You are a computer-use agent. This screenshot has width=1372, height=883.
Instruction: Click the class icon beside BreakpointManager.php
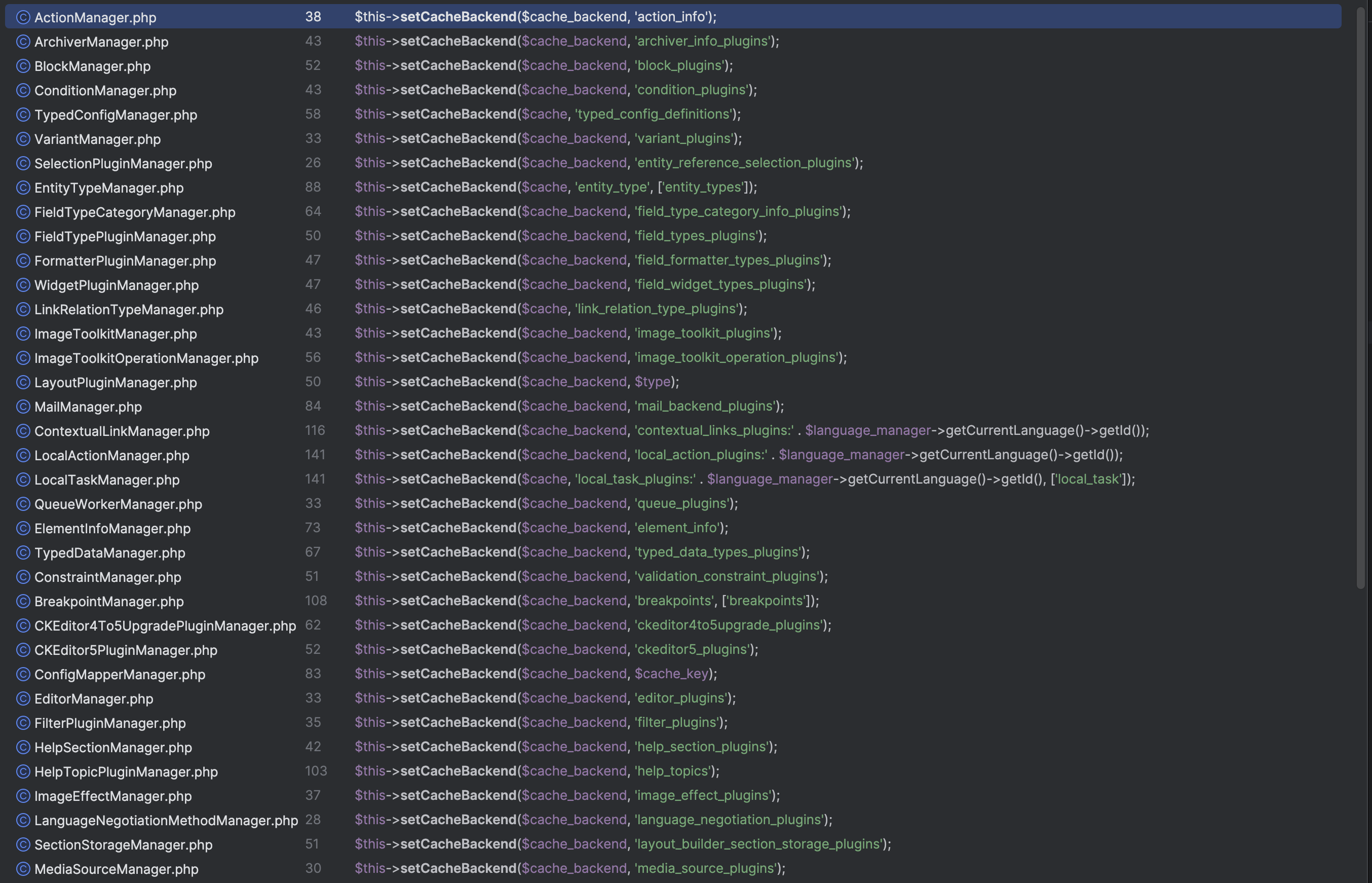(x=22, y=601)
